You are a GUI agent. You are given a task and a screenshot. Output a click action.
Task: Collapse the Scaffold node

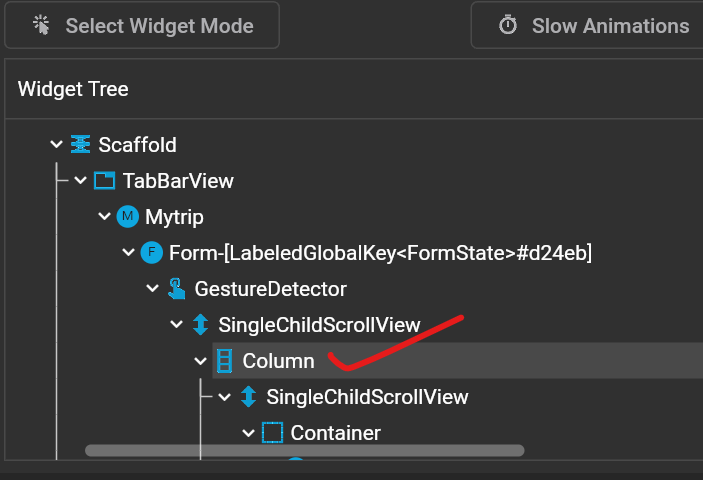coord(56,145)
